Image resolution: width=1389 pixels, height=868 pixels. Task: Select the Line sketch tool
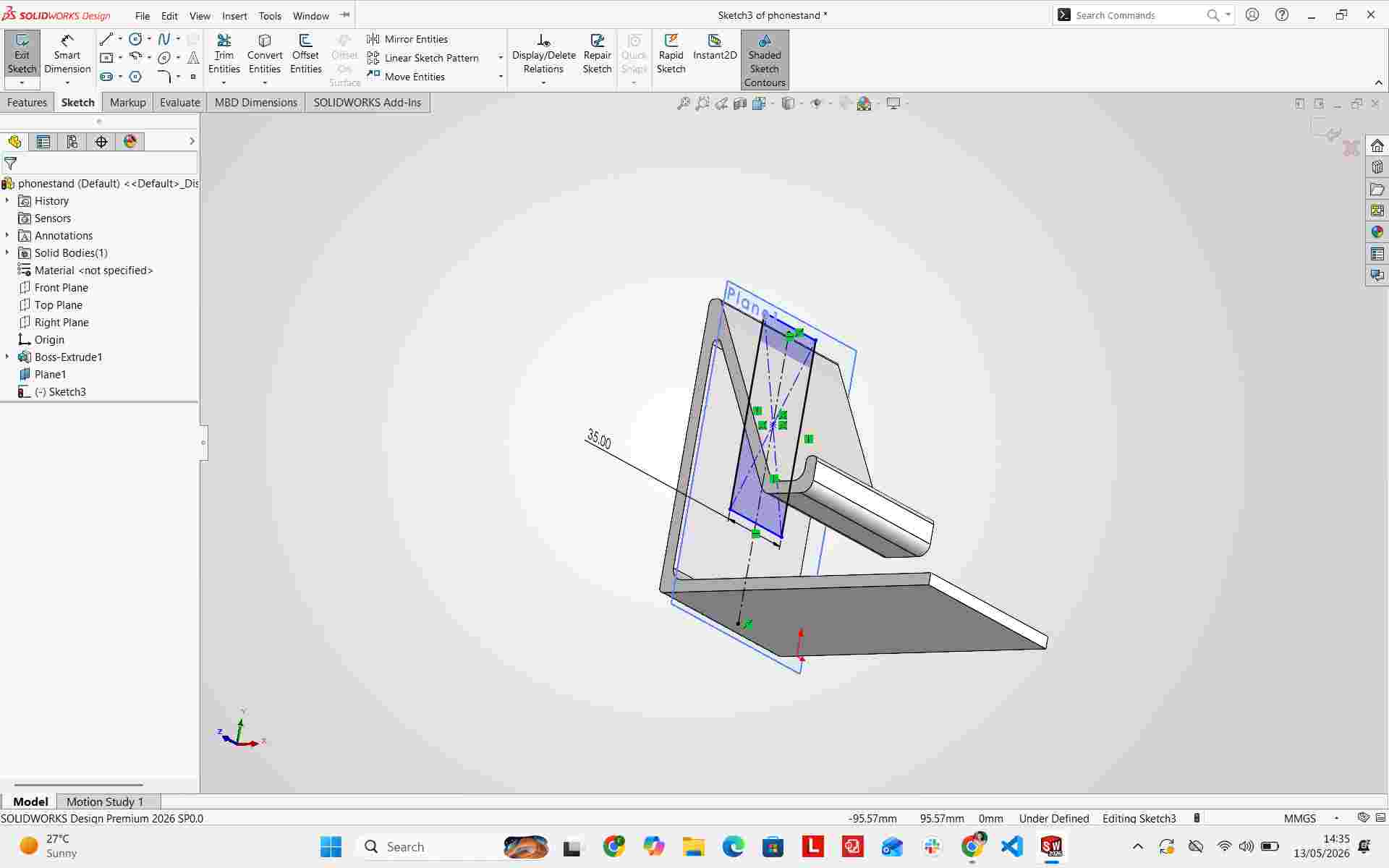(106, 39)
